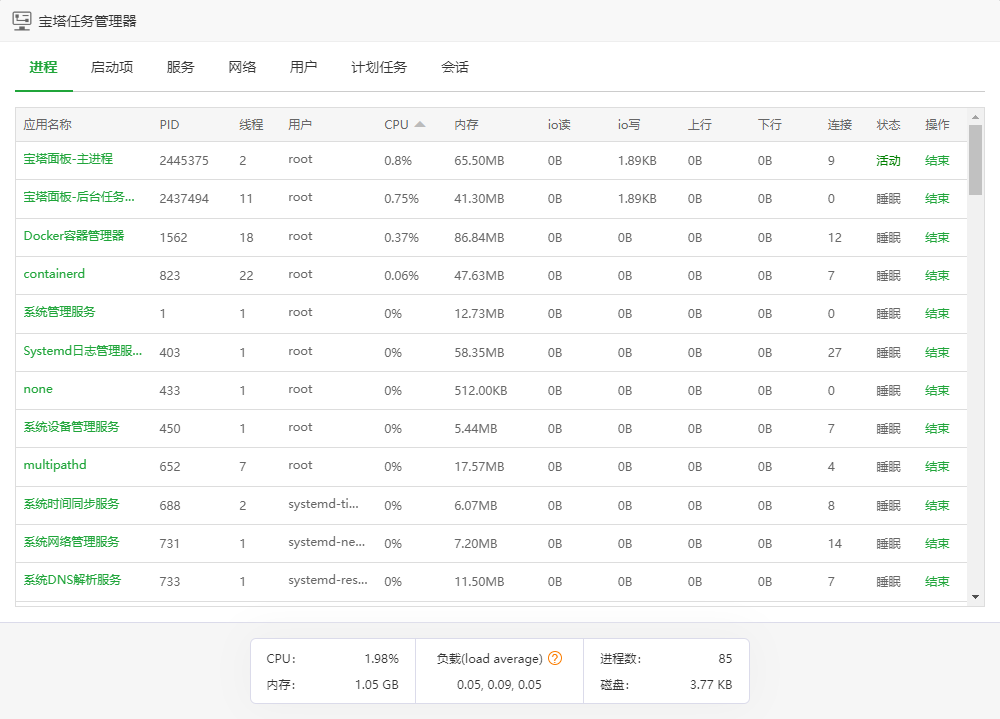Screen dimensions: 1000x719
Task: Click the 应用名称 column header
Action: point(47,124)
